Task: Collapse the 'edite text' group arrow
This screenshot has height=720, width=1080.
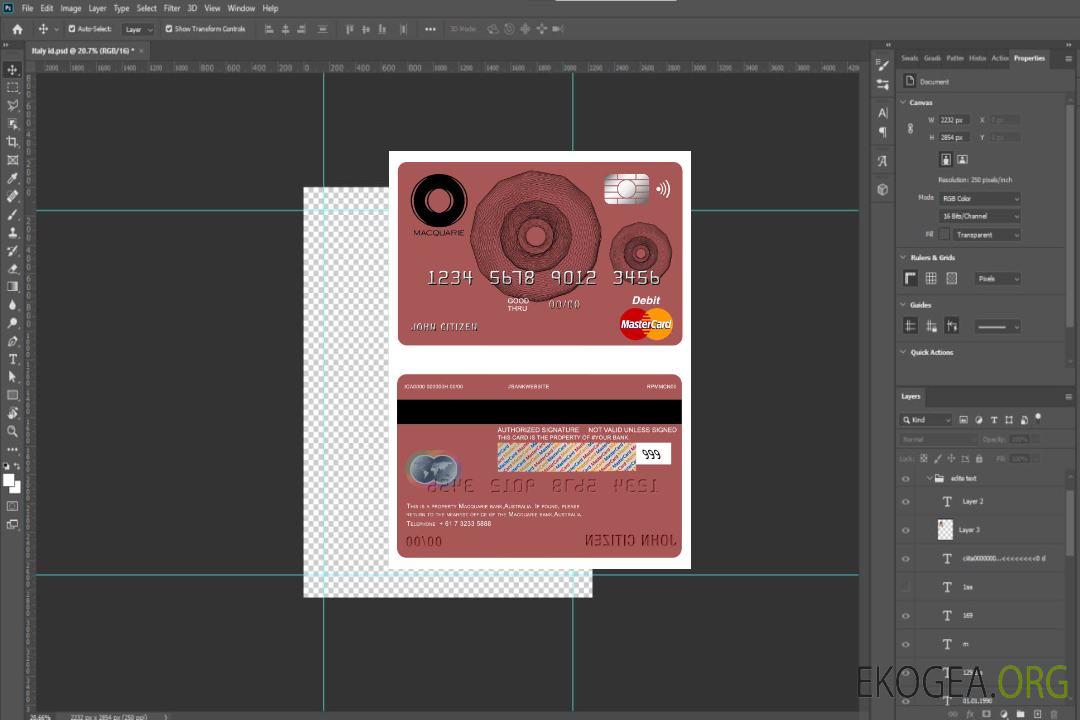Action: tap(929, 478)
